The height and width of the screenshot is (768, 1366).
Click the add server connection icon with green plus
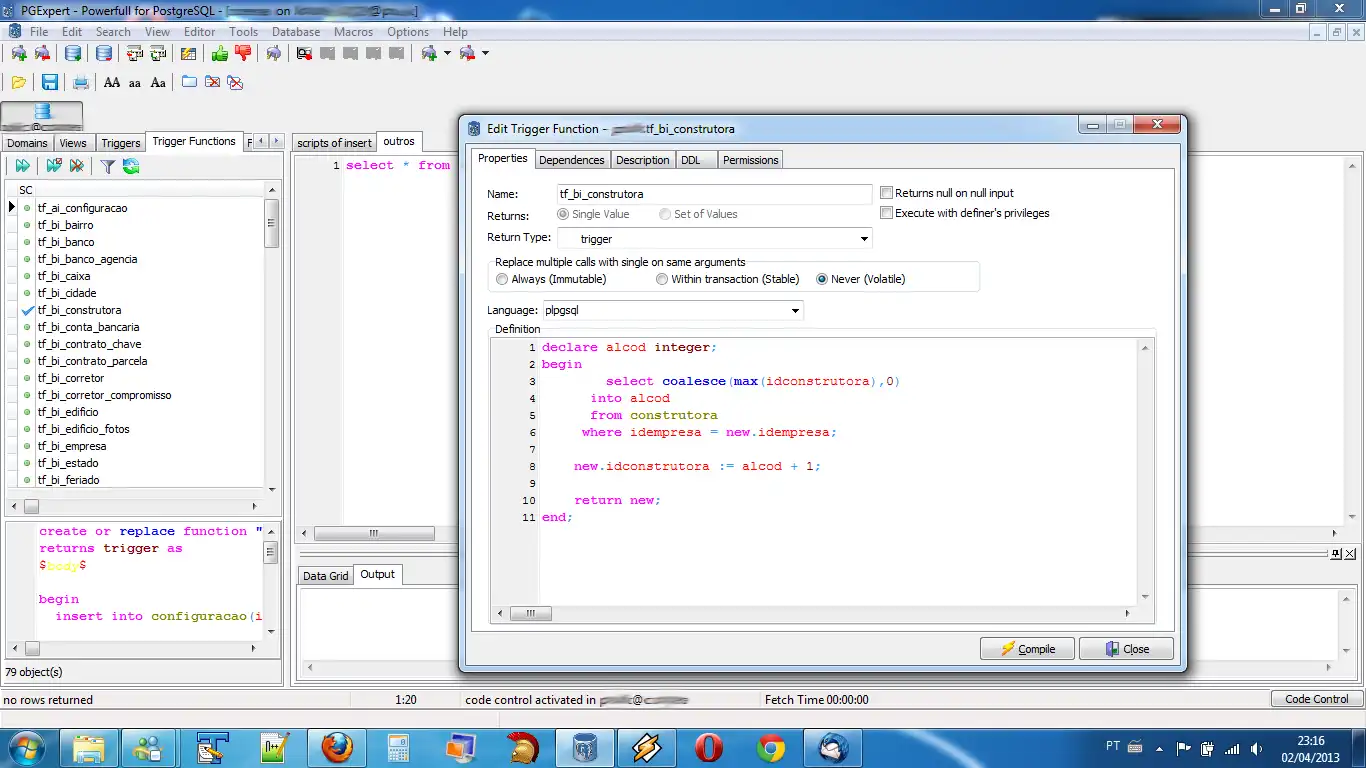(x=18, y=53)
